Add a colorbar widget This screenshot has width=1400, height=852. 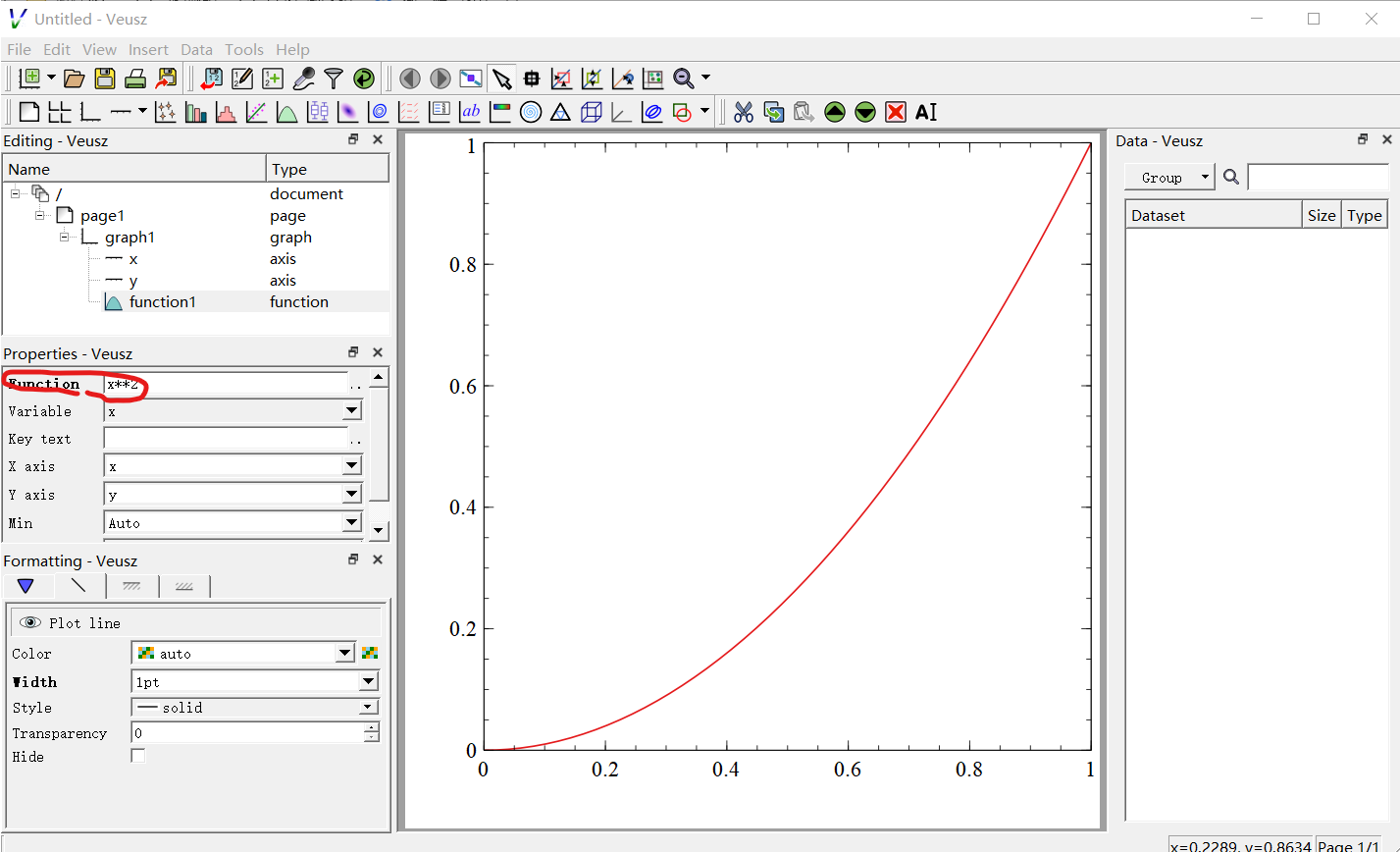point(500,112)
